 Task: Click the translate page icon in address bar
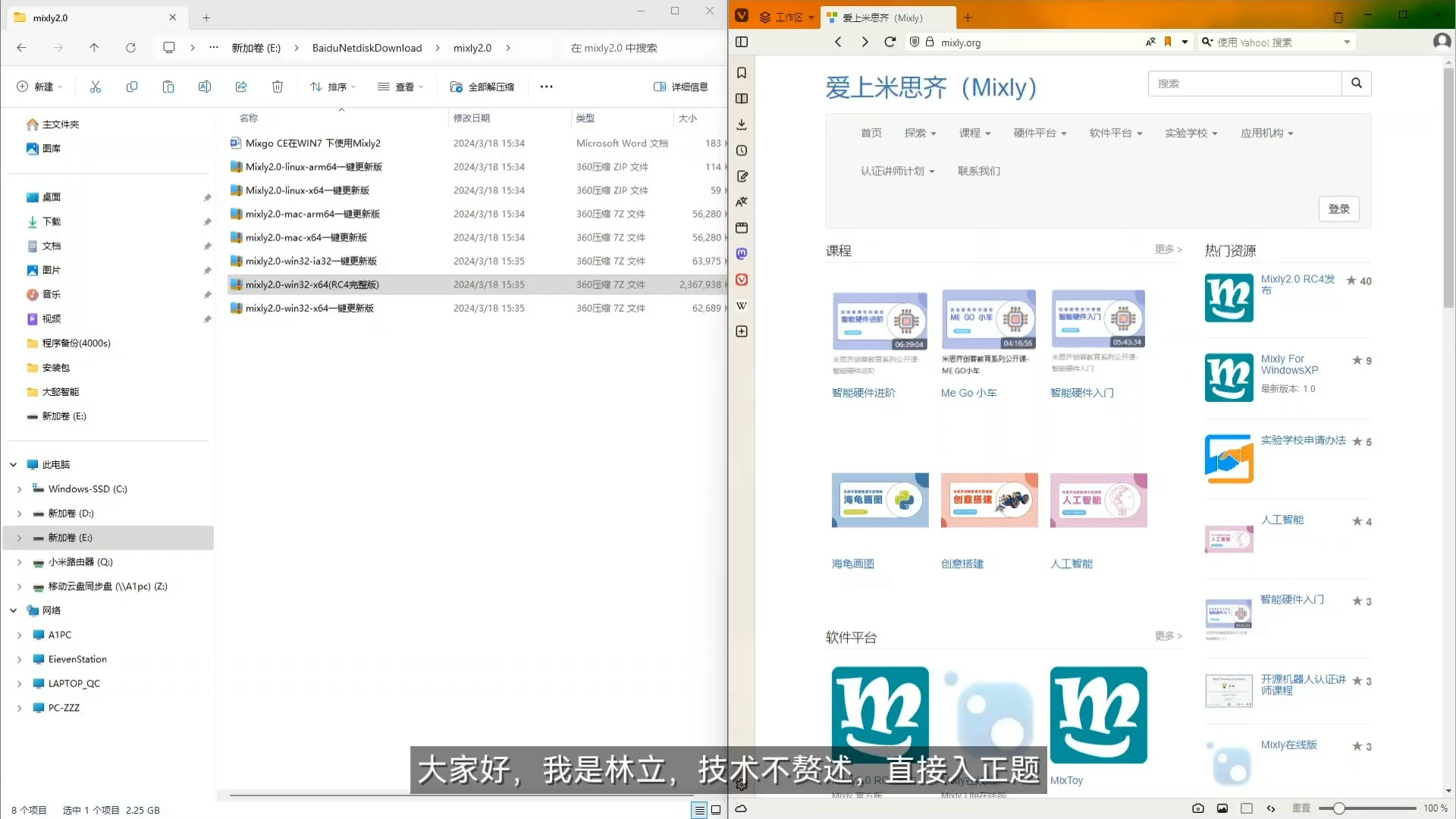1150,42
